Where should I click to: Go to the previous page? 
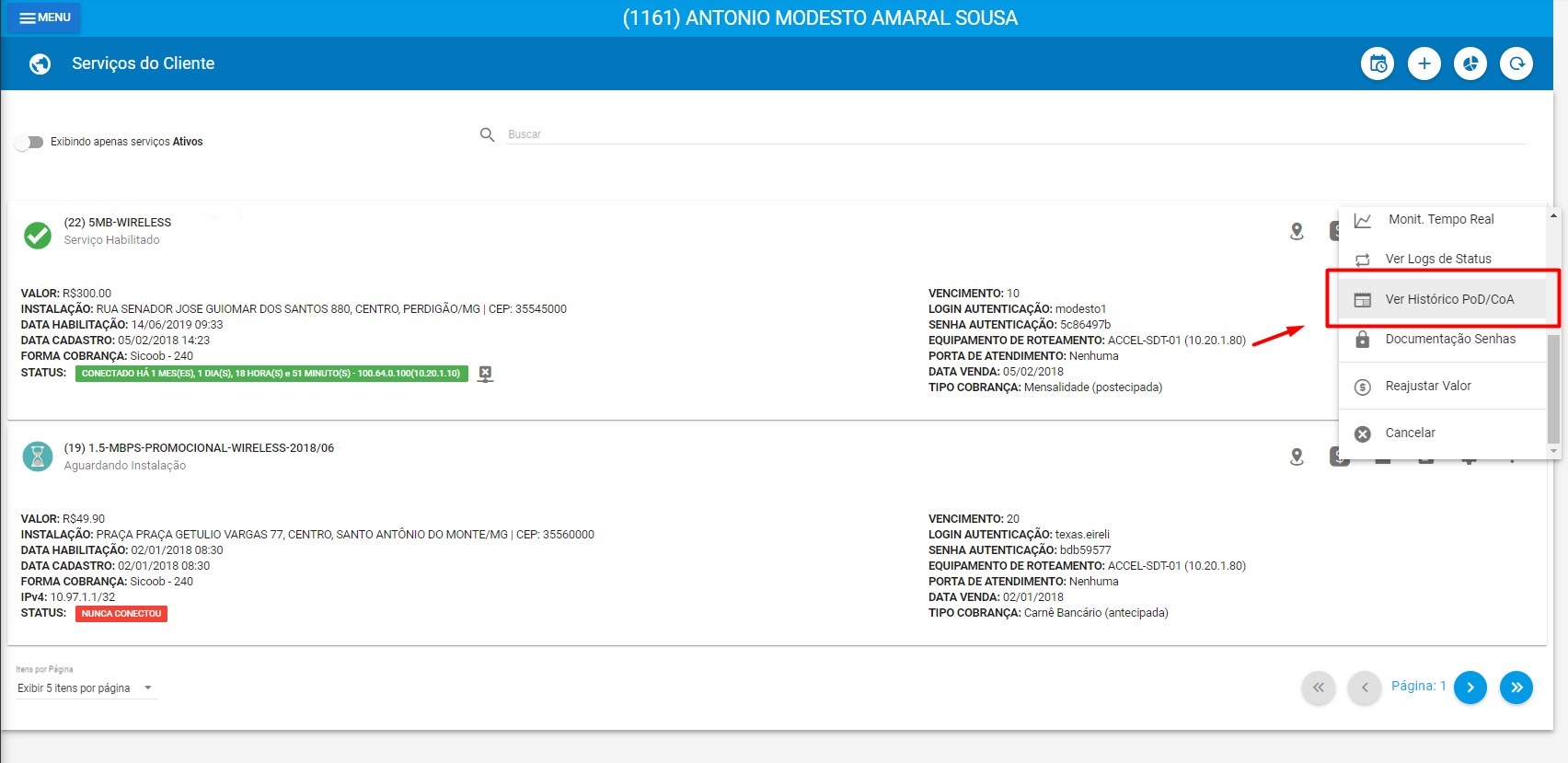1365,688
